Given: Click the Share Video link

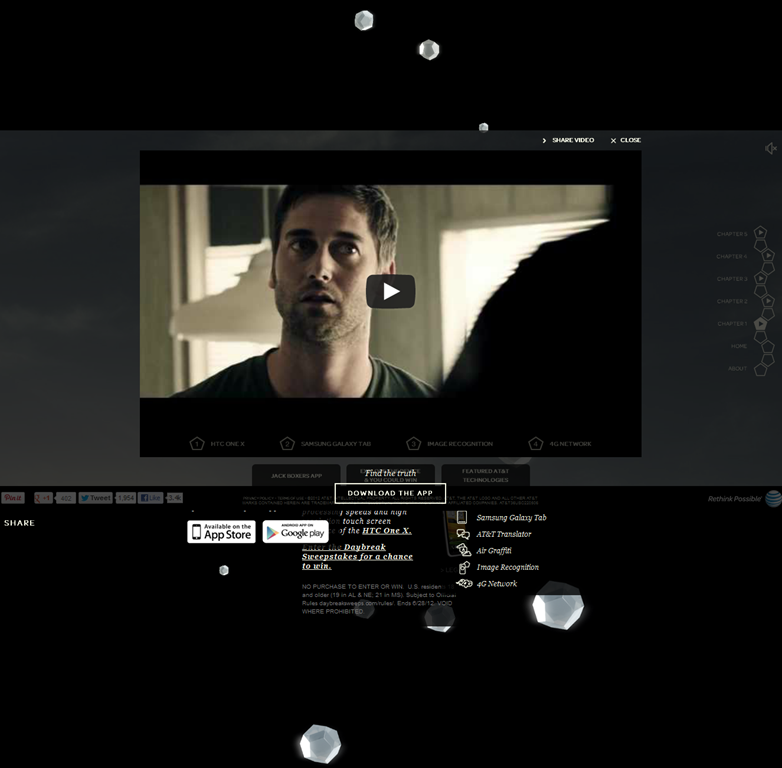Looking at the screenshot, I should click(x=569, y=140).
